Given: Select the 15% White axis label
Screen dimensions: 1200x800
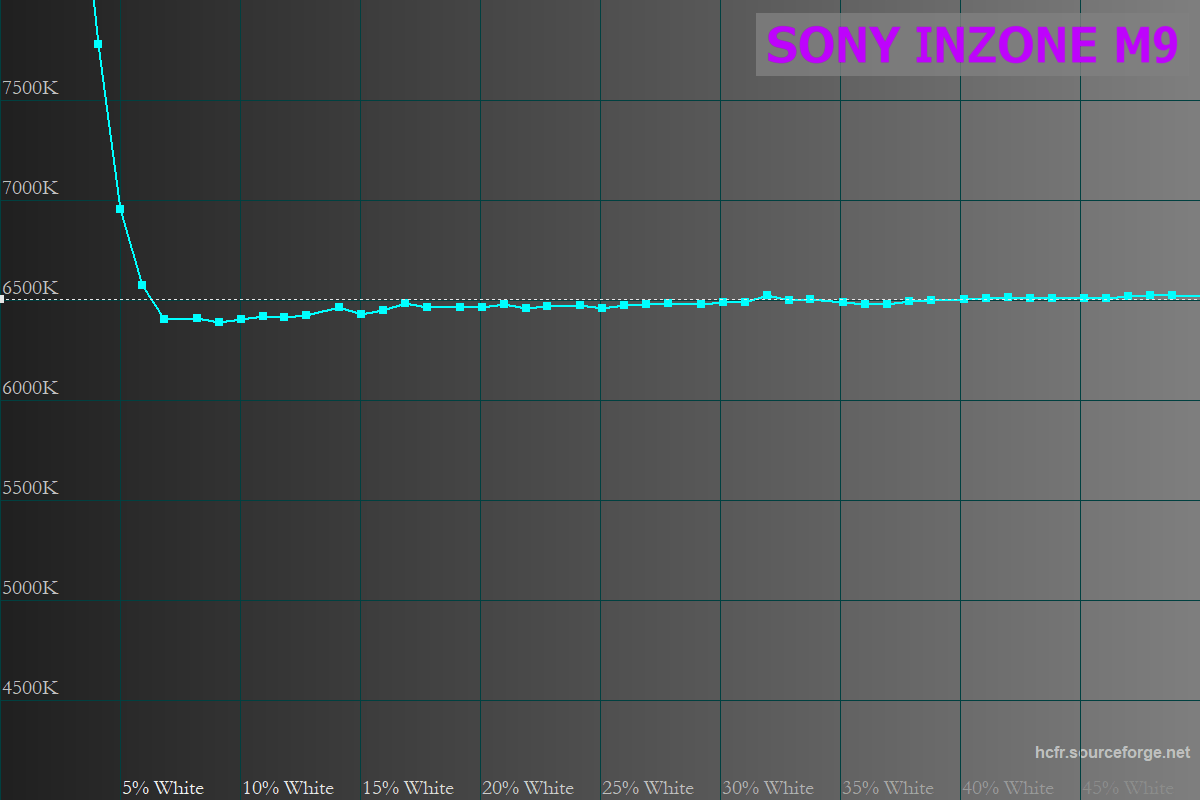Looking at the screenshot, I should tap(408, 788).
